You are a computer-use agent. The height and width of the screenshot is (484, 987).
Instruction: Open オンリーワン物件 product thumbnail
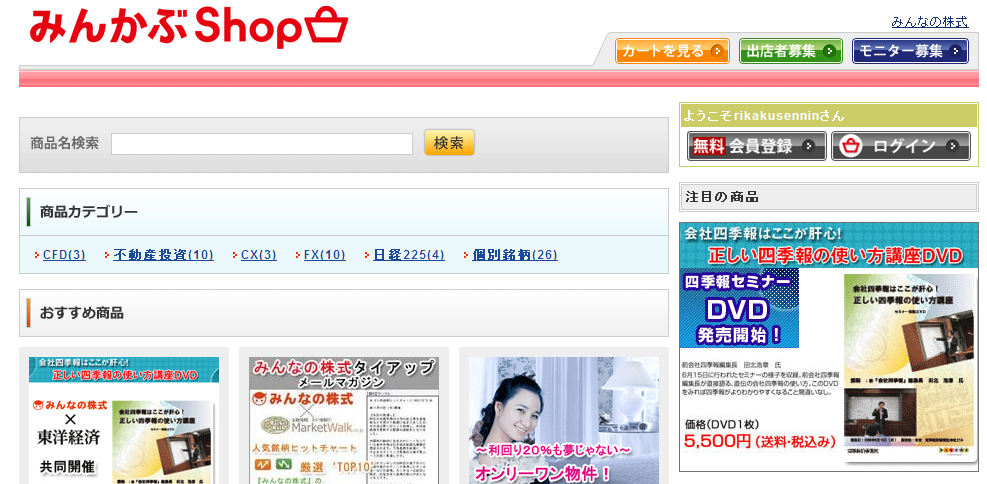coord(563,420)
